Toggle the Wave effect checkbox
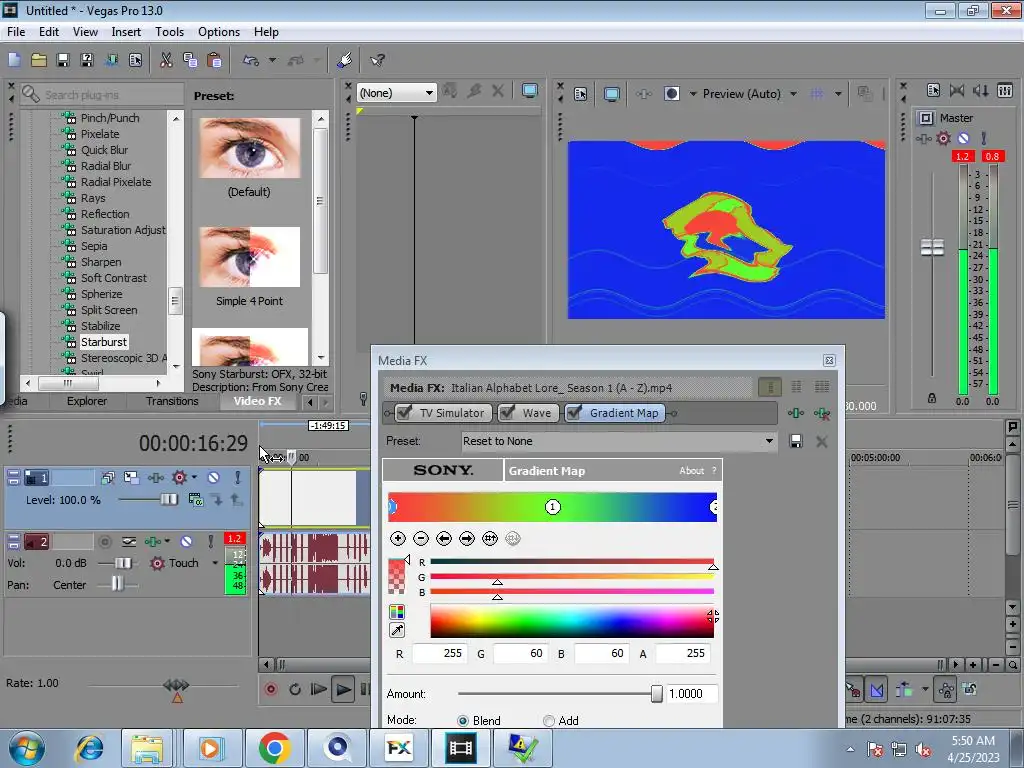The height and width of the screenshot is (768, 1024). tap(507, 413)
